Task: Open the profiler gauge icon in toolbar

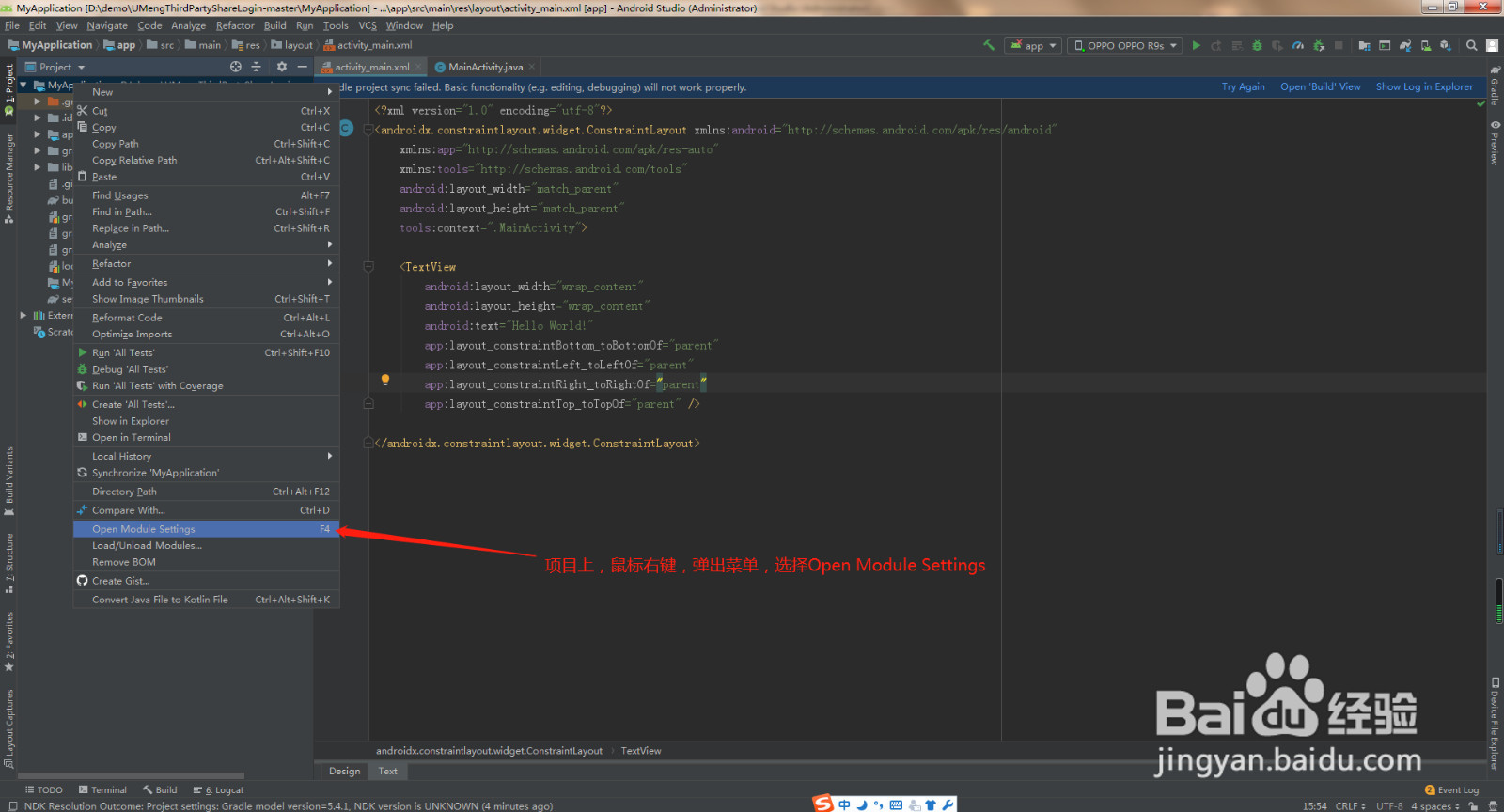Action: tap(1298, 45)
